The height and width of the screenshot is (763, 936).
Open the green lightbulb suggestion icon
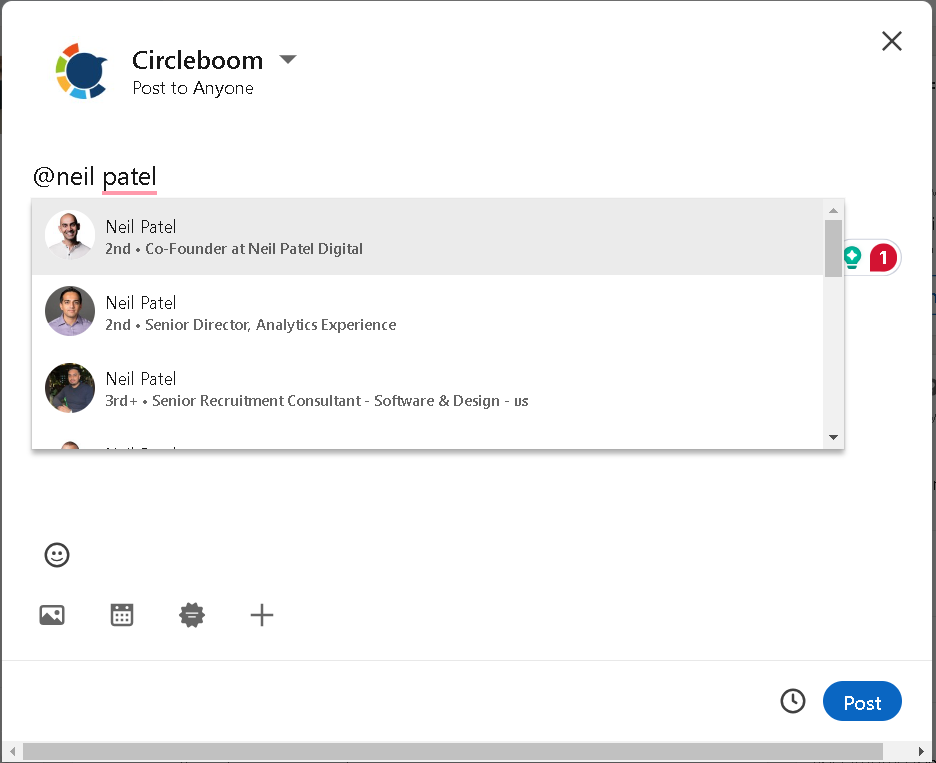tap(852, 257)
